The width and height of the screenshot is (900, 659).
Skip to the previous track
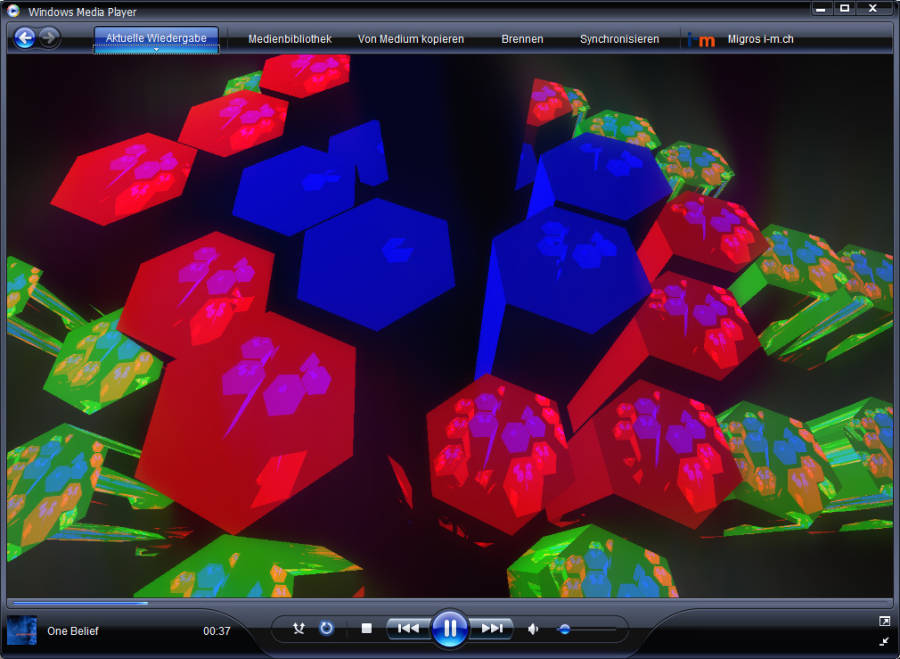tap(408, 629)
